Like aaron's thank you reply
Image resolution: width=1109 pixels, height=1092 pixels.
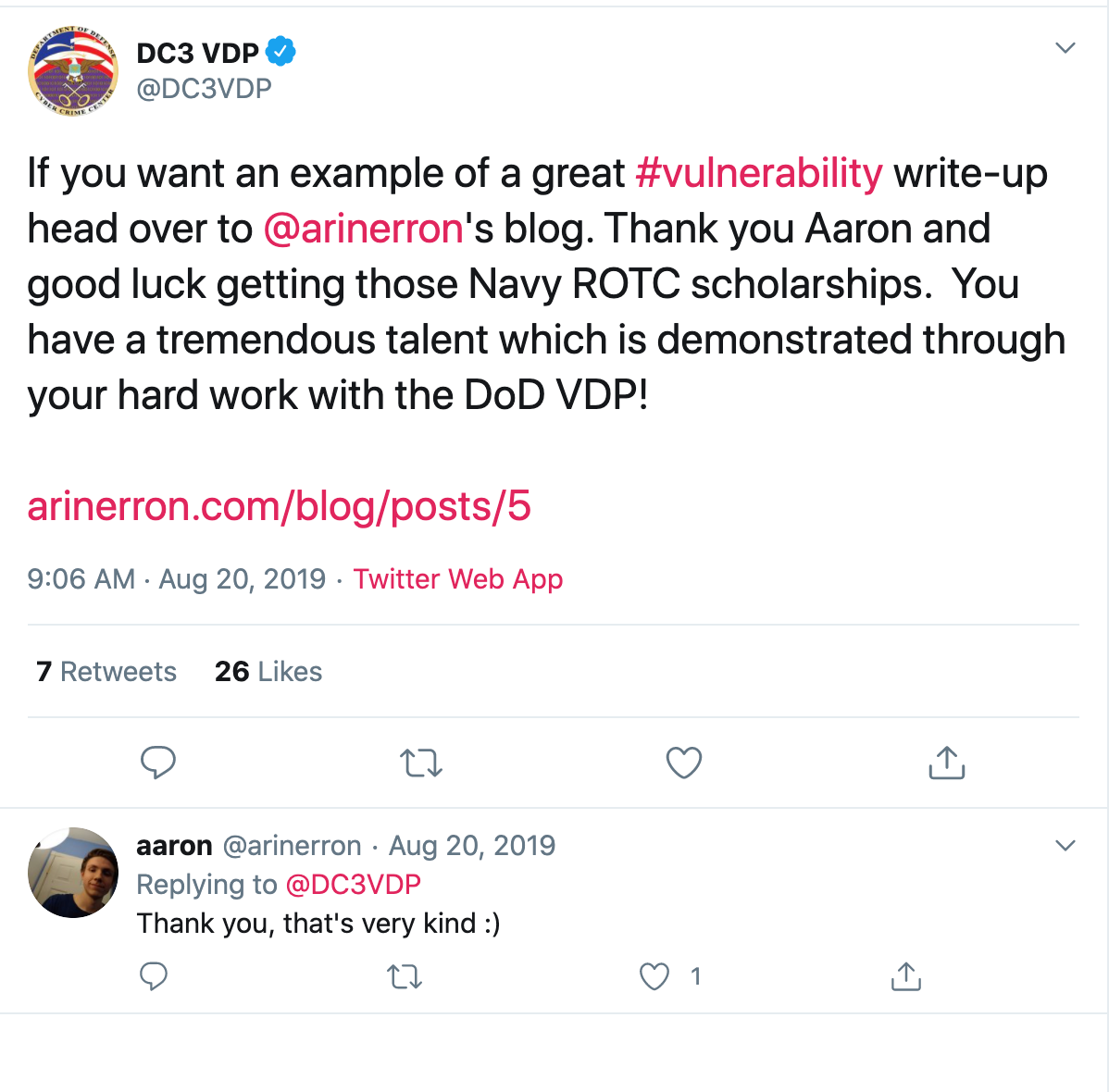654,976
